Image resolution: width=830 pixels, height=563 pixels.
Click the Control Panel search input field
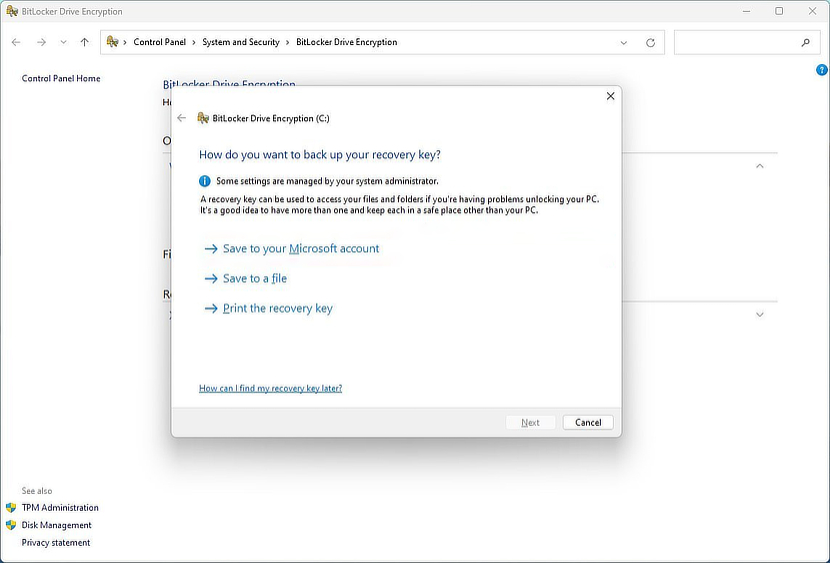735,43
